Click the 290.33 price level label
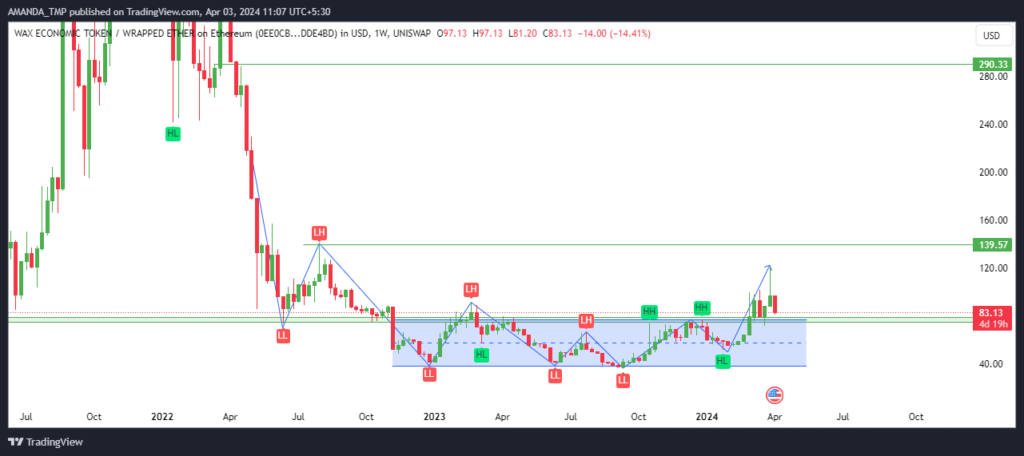 click(x=991, y=64)
